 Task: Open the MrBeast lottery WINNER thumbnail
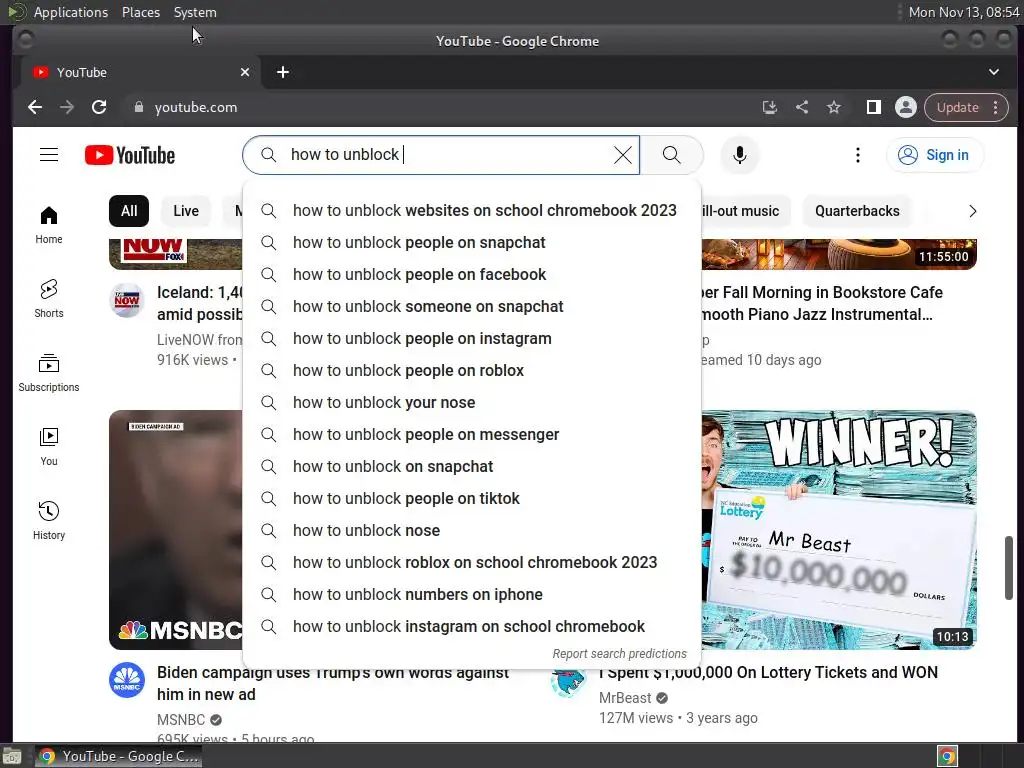pos(839,530)
